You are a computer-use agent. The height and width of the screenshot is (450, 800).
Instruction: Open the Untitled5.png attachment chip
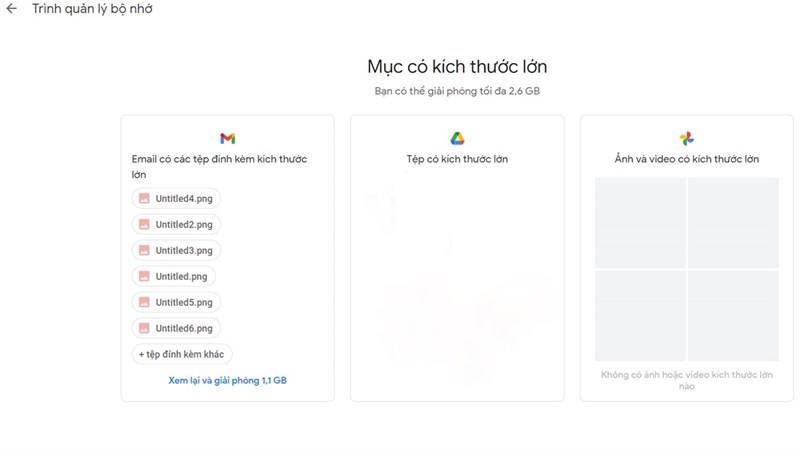(176, 302)
